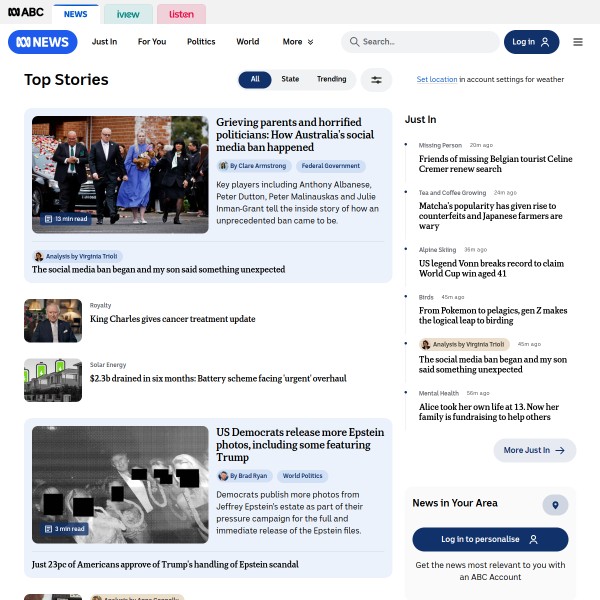Switch filter to State
This screenshot has width=600, height=600.
pos(290,79)
